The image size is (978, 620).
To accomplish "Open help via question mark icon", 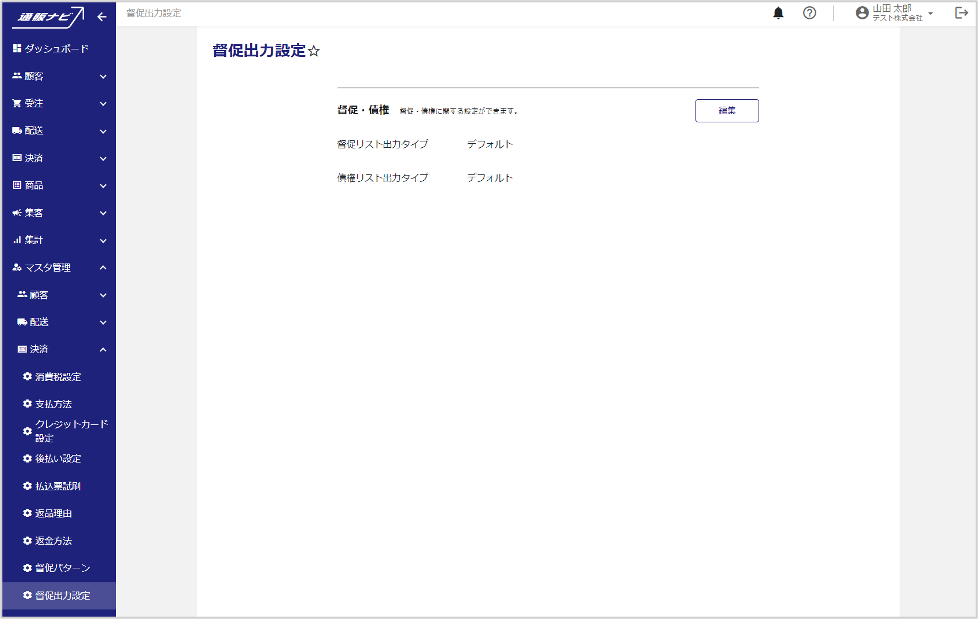I will (809, 13).
